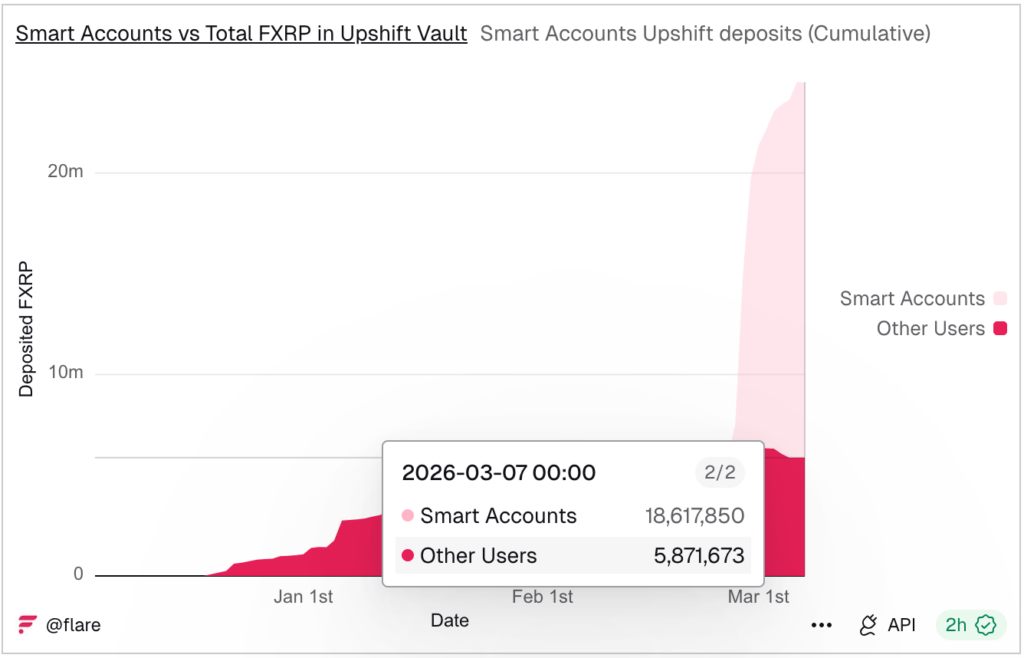Click the Smart Accounts dot in tooltip
Screen dimensions: 1024x658
click(407, 516)
